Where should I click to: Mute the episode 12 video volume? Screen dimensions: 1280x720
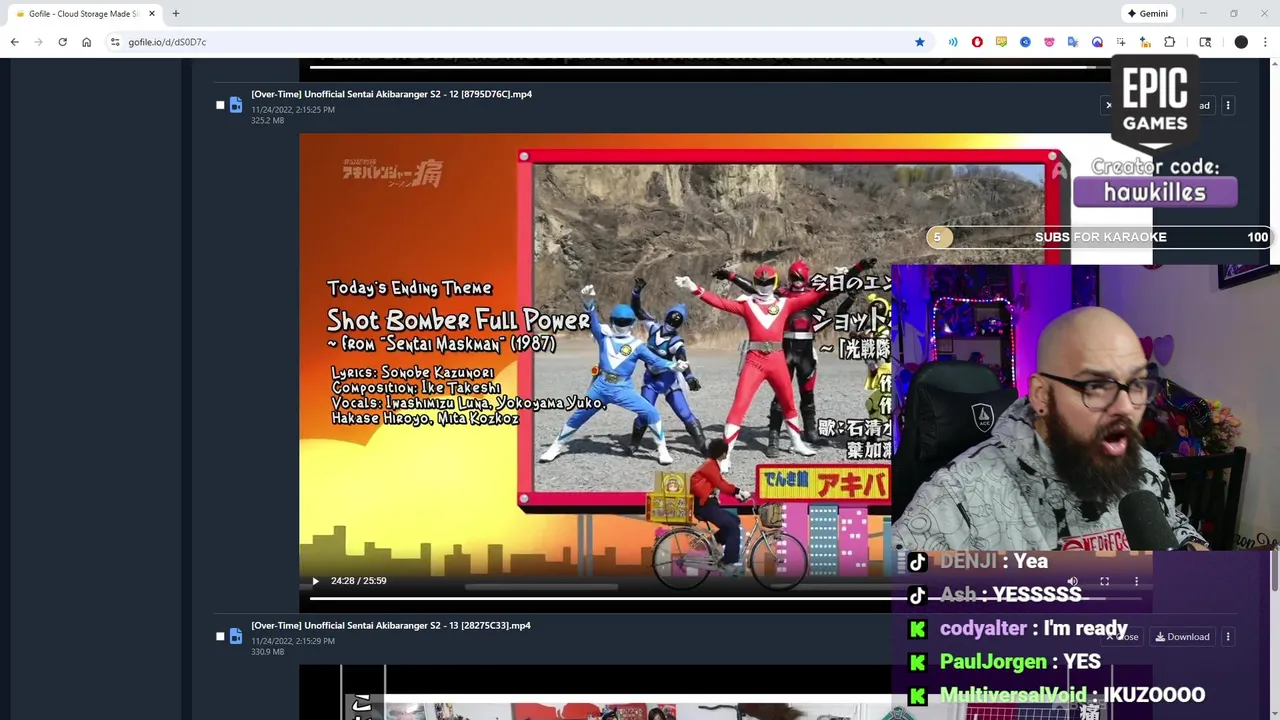click(1072, 581)
